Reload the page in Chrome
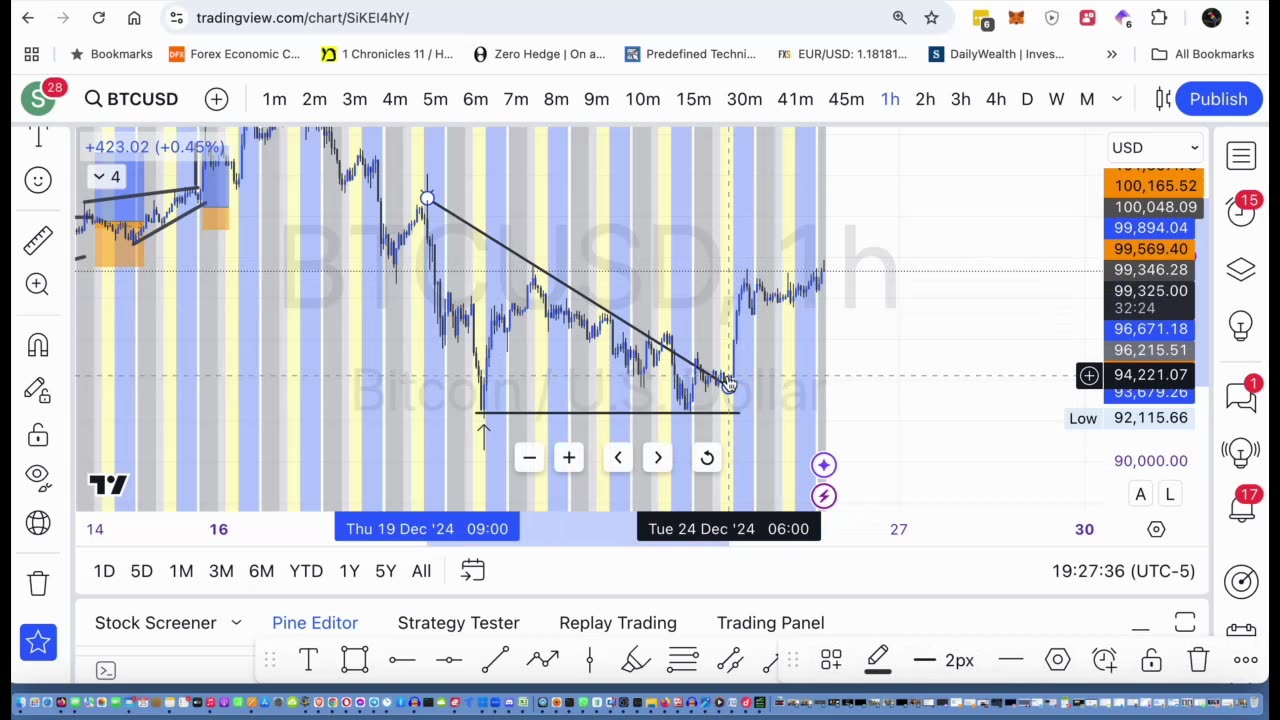Image resolution: width=1280 pixels, height=720 pixels. point(98,18)
